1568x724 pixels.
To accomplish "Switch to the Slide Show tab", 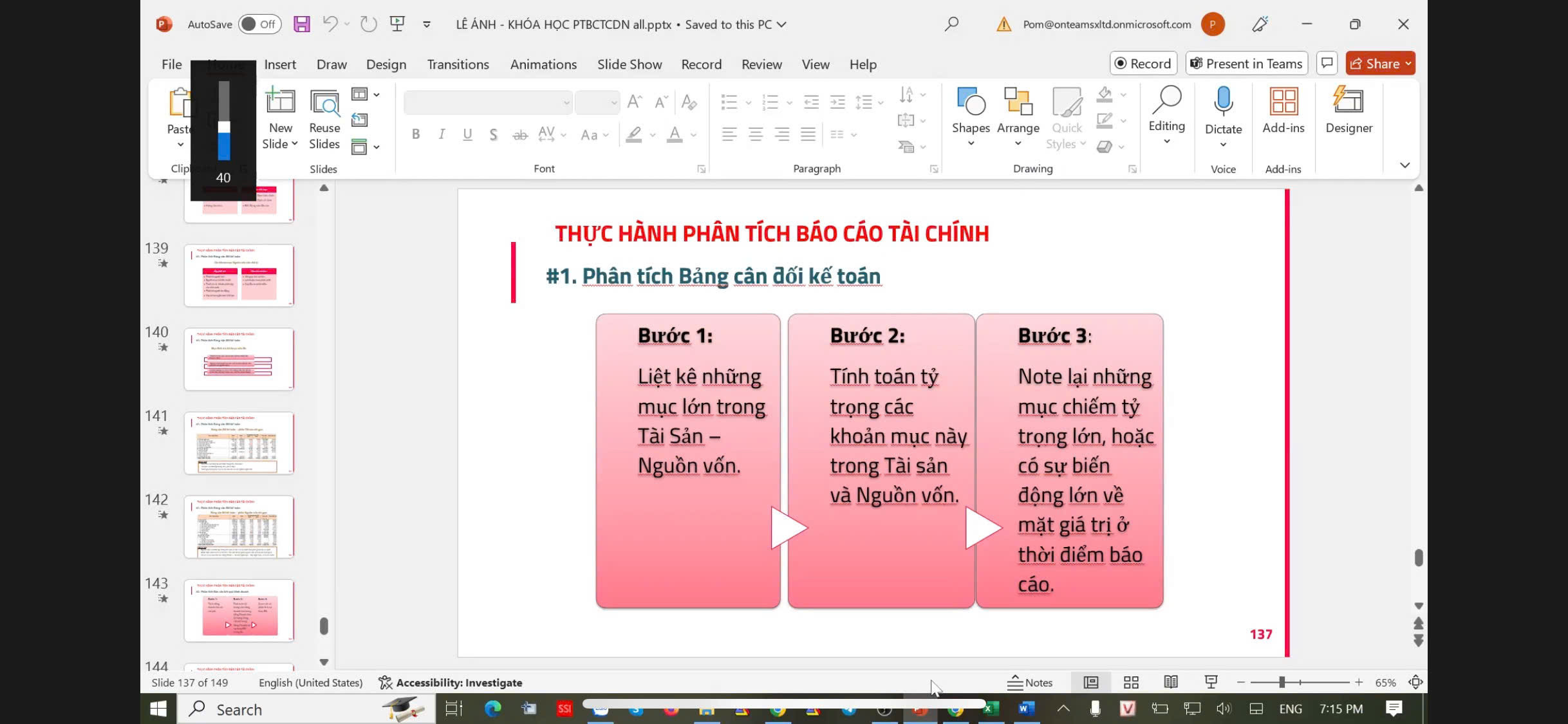I will (630, 64).
